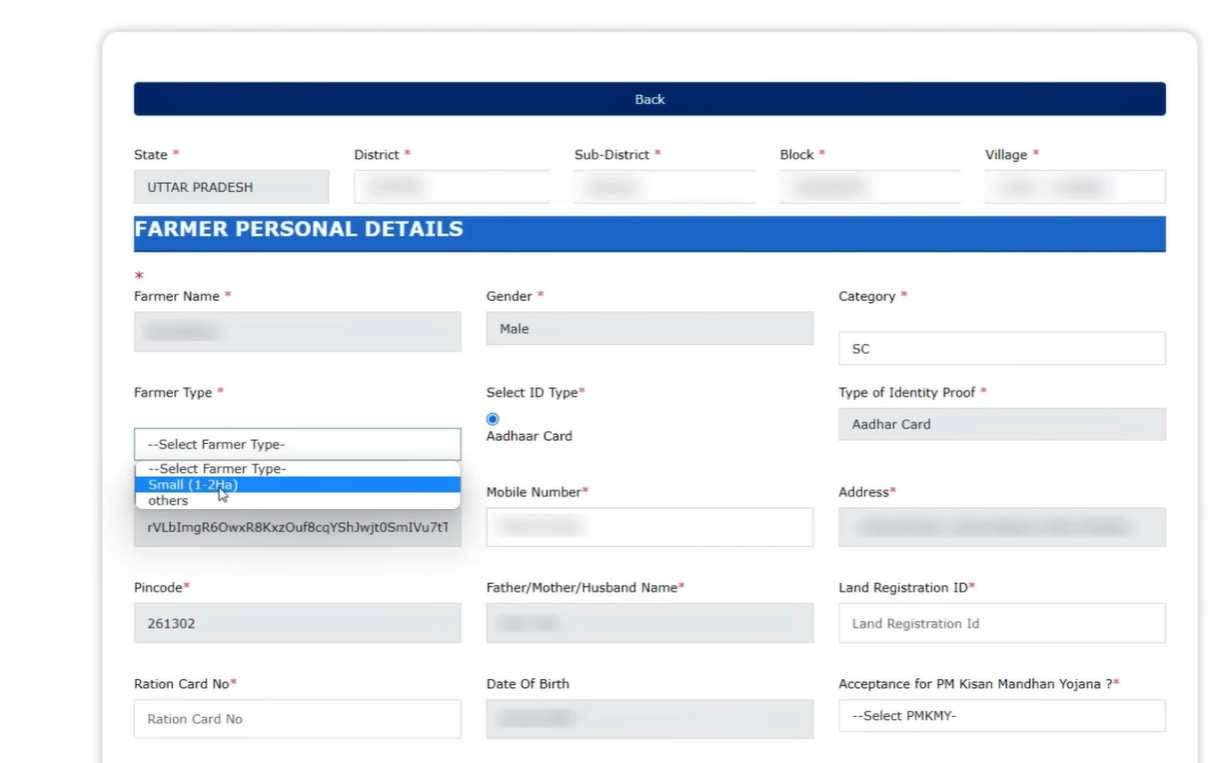Open the Category dropdown showing SC
This screenshot has height=763, width=1231.
(x=1001, y=348)
